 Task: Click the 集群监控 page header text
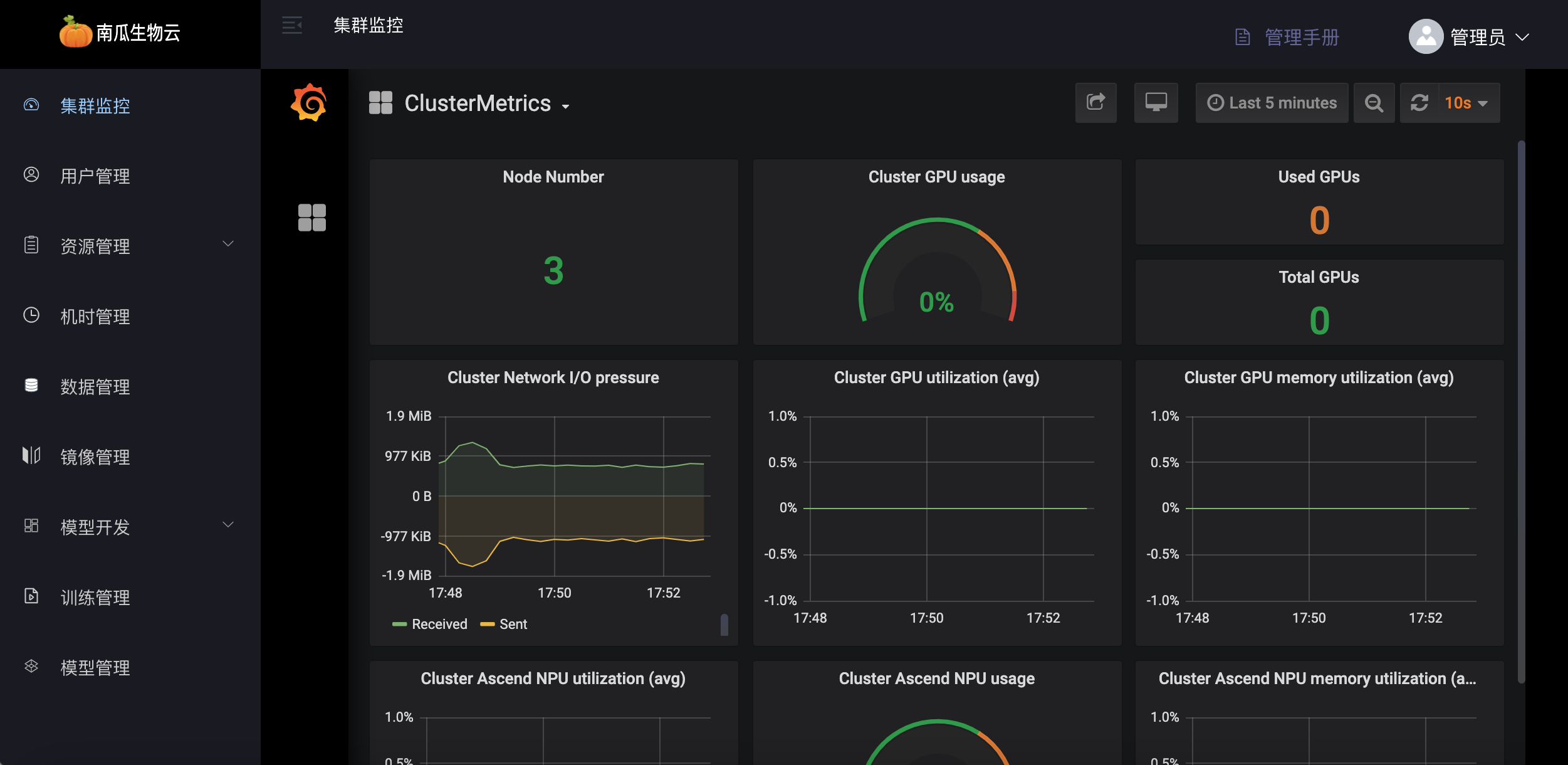(x=368, y=26)
